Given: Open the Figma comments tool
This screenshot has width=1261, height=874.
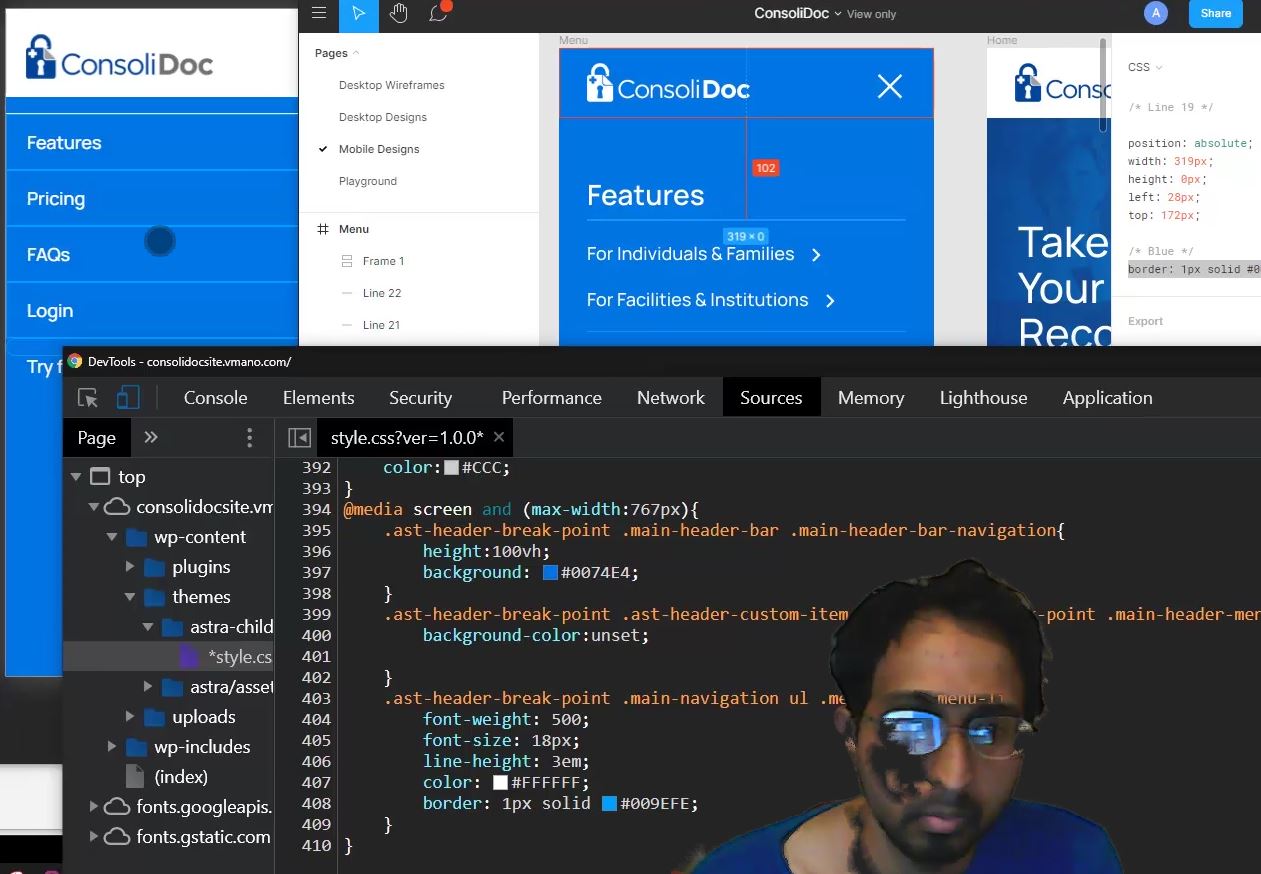Looking at the screenshot, I should [438, 13].
